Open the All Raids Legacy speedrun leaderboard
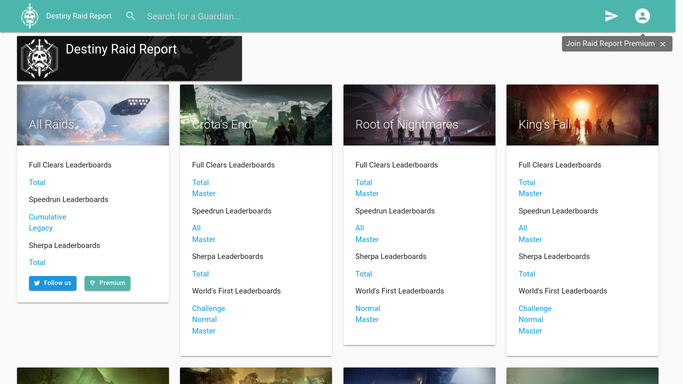This screenshot has height=384, width=683. [x=41, y=228]
